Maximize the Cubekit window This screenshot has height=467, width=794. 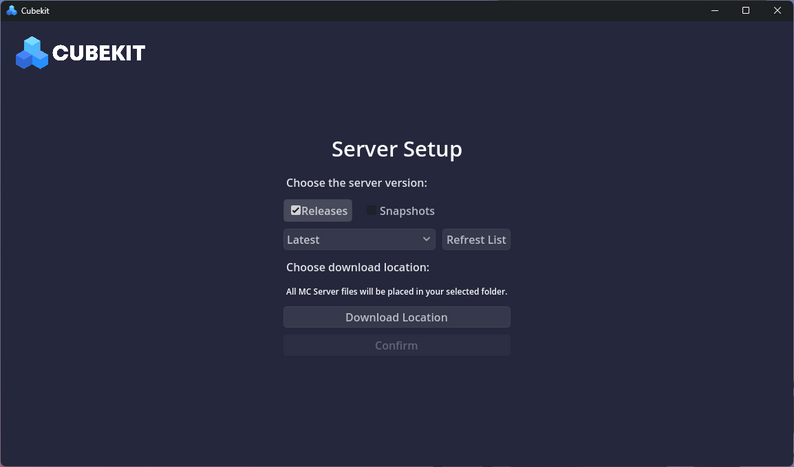(746, 10)
